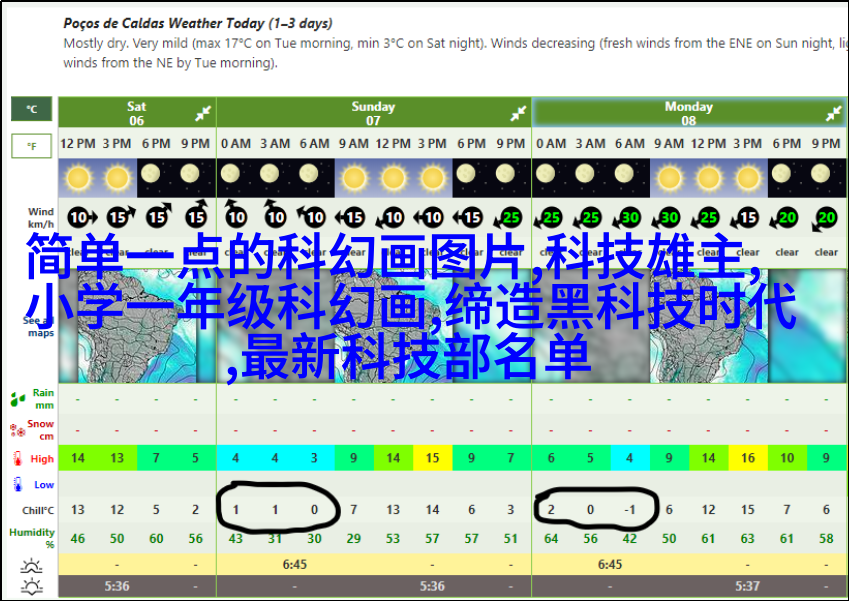
Task: Expand the Monday 08 day column
Action: point(833,114)
